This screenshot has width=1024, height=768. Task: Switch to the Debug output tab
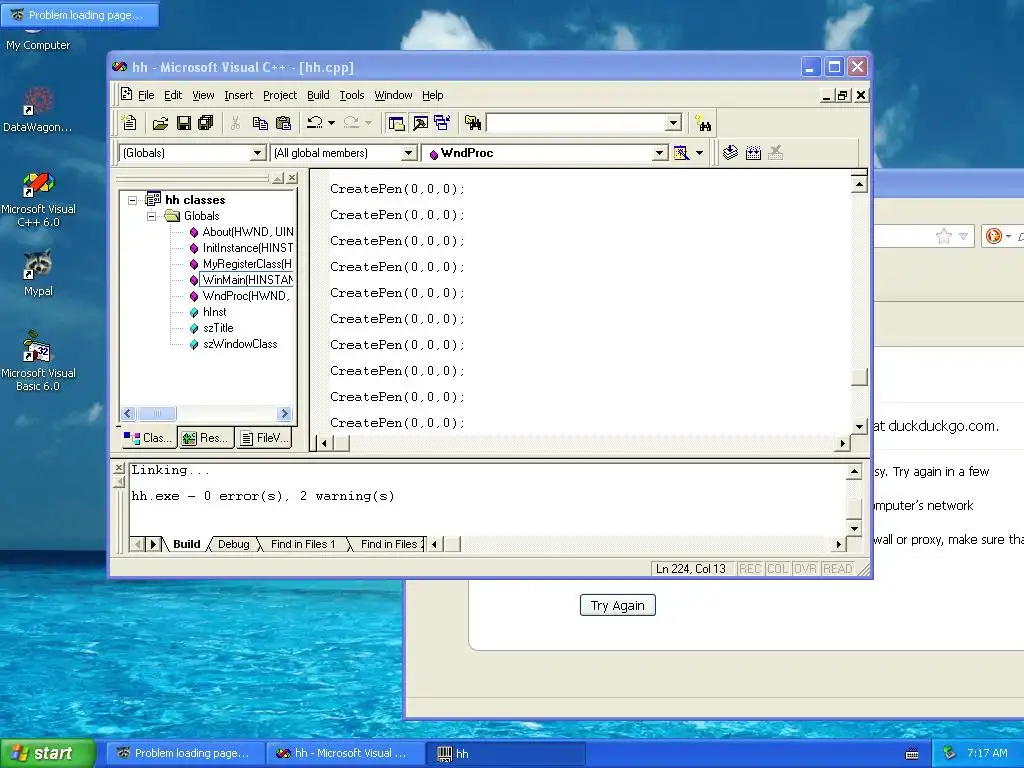(233, 544)
